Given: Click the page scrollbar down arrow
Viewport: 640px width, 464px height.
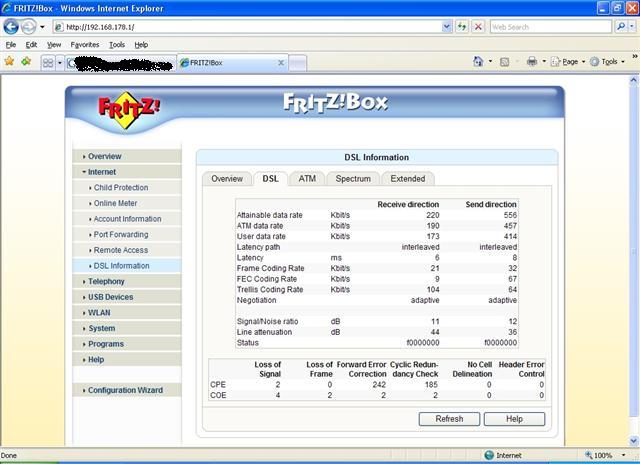Looking at the screenshot, I should point(634,441).
